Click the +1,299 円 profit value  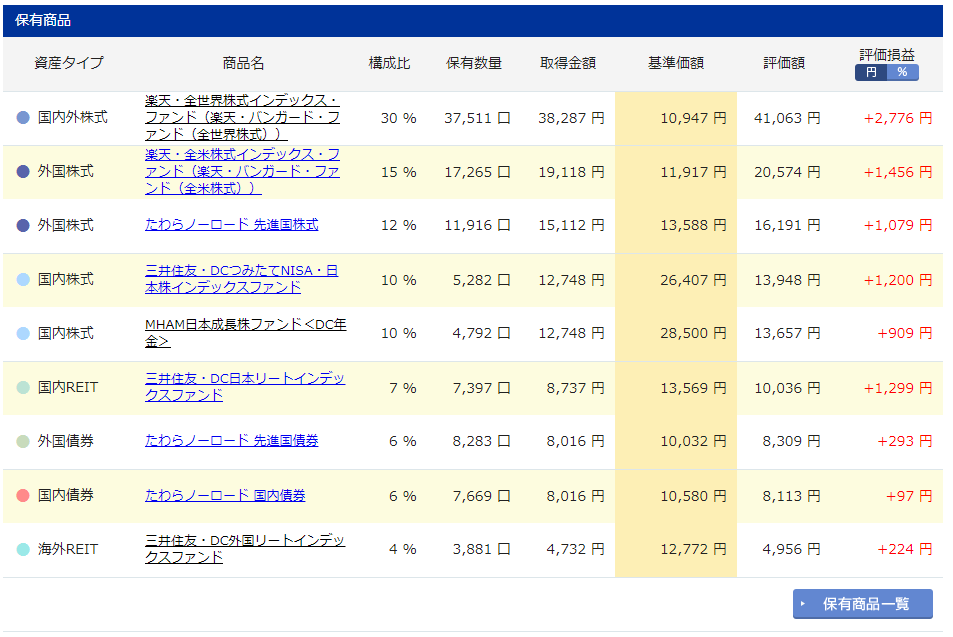(x=898, y=388)
